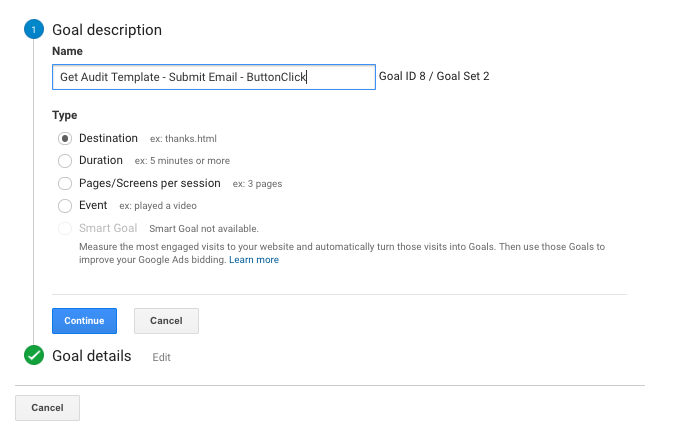The height and width of the screenshot is (442, 677).
Task: Click the Goal ID 8 / Goal Set 2 text
Action: point(434,76)
